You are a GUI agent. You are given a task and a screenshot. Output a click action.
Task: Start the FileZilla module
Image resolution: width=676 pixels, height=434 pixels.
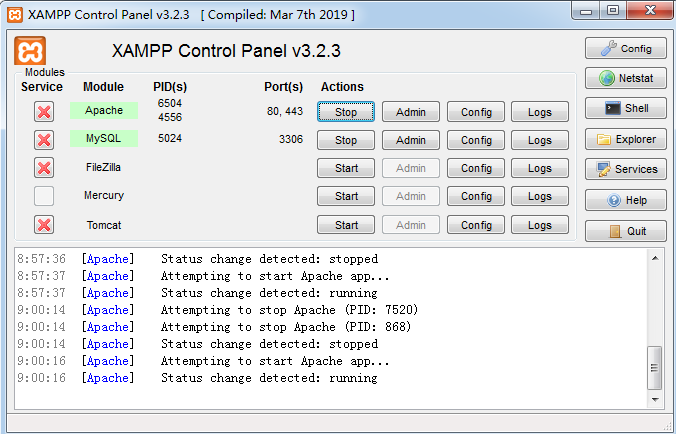pyautogui.click(x=346, y=168)
